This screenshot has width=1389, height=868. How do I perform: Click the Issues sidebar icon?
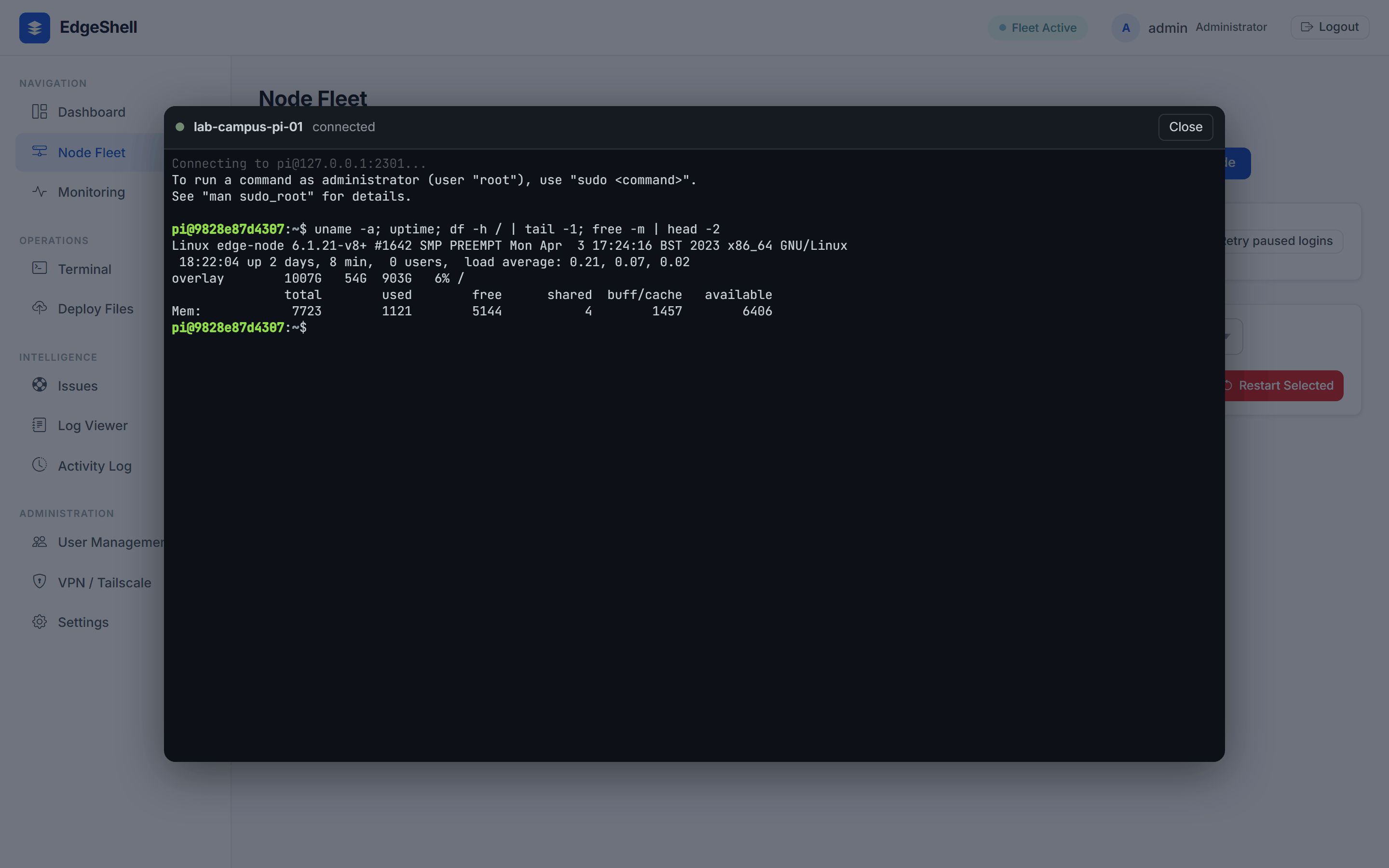tap(40, 385)
